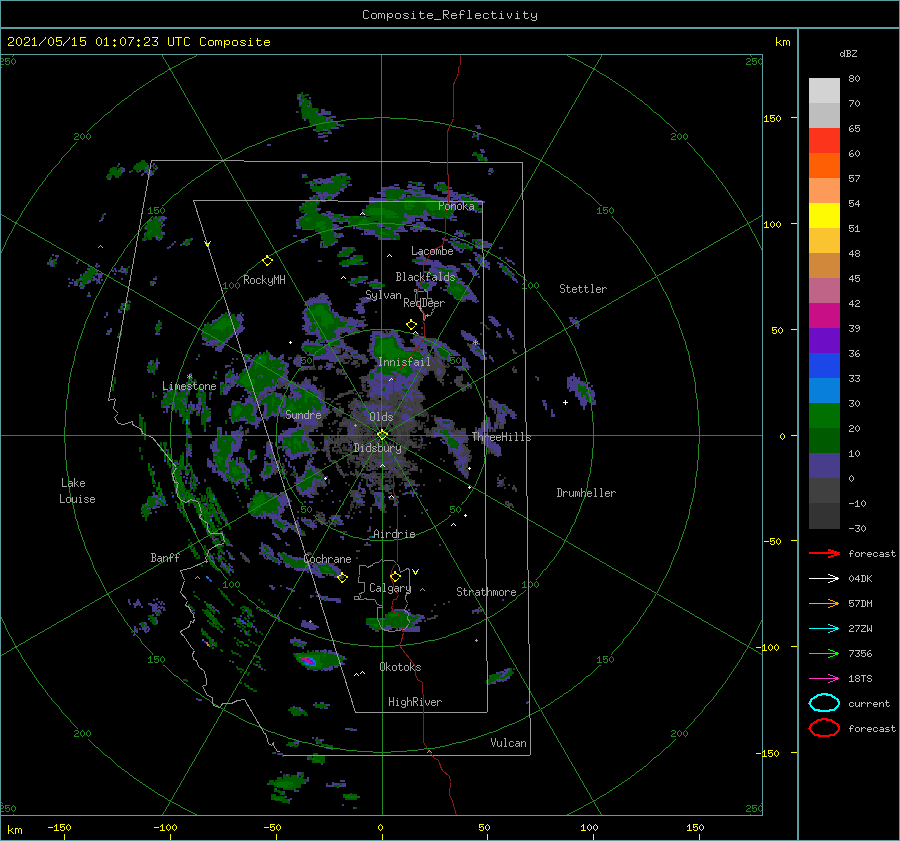Click the Stettler label
Viewport: 900px width, 841px height.
pos(583,289)
